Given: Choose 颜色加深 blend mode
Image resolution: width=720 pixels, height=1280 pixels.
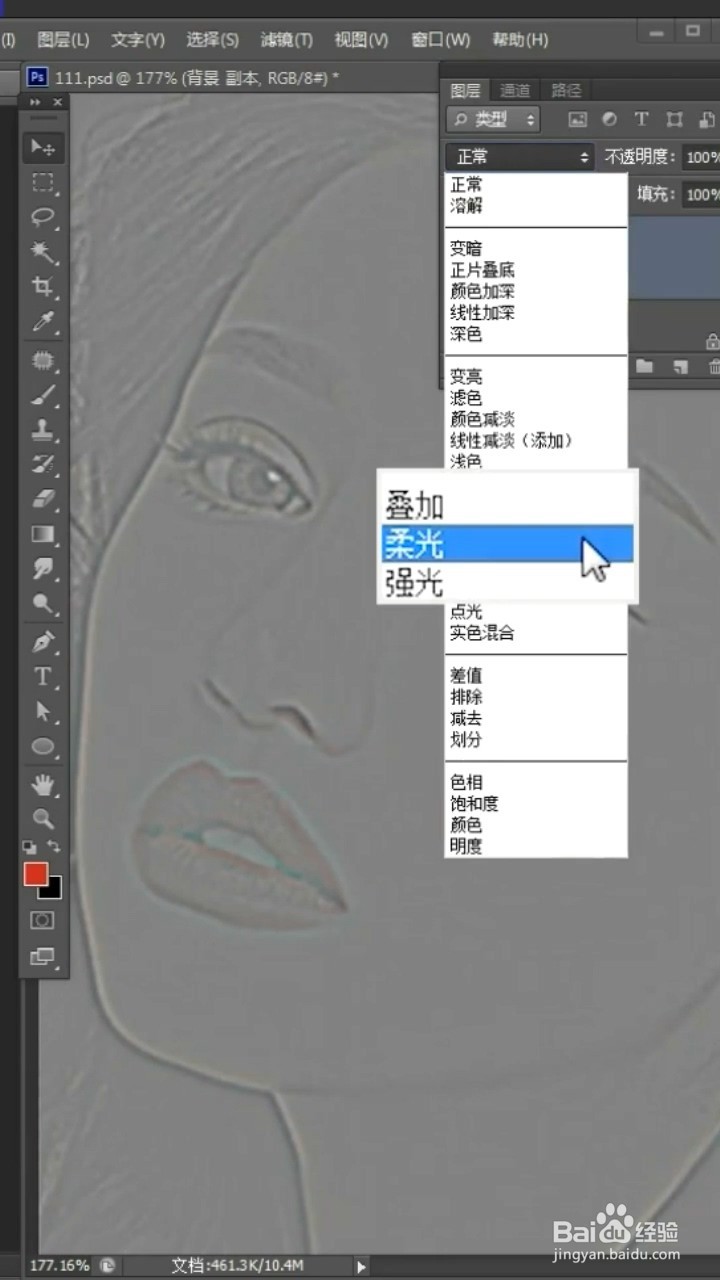Looking at the screenshot, I should point(483,291).
